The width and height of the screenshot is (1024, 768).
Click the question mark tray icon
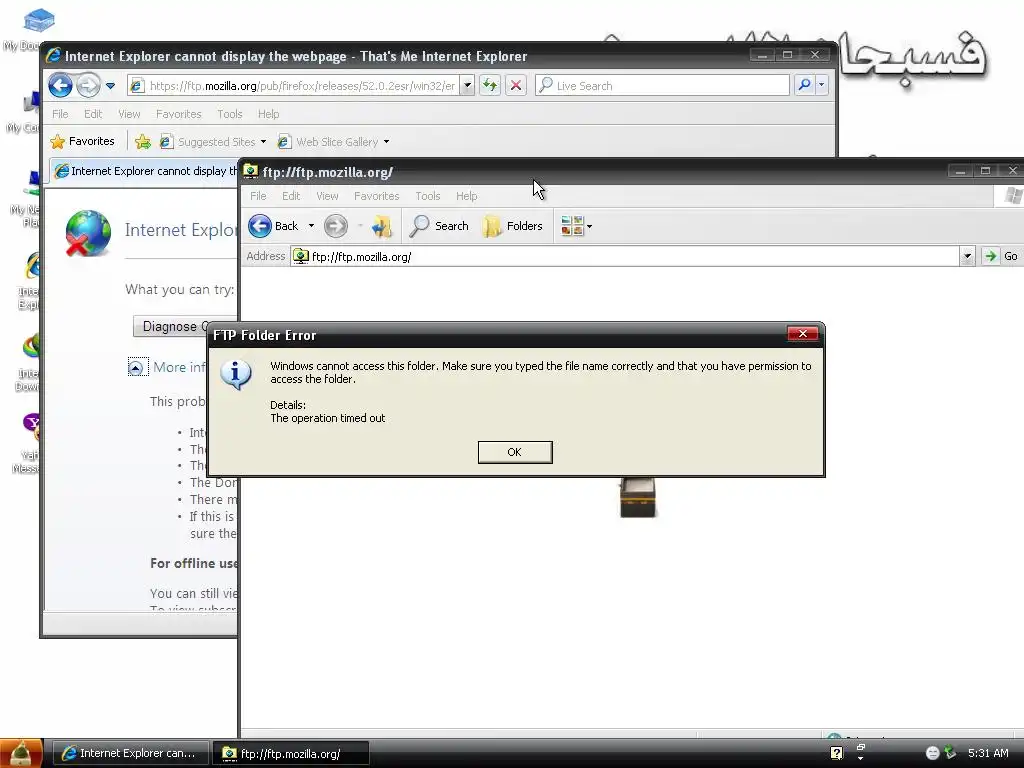coord(837,753)
